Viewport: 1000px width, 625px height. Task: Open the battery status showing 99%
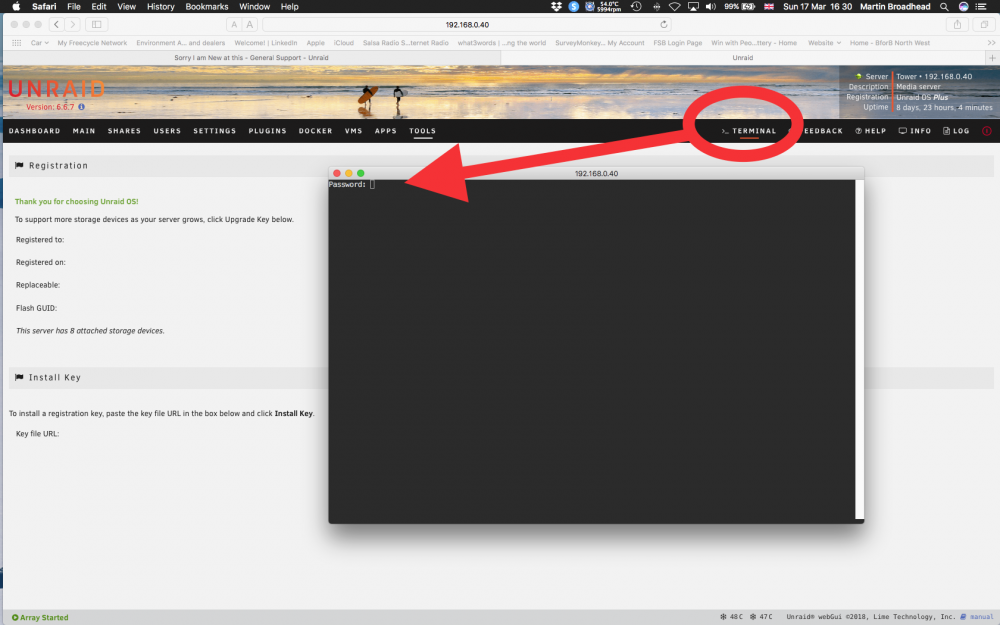(740, 6)
